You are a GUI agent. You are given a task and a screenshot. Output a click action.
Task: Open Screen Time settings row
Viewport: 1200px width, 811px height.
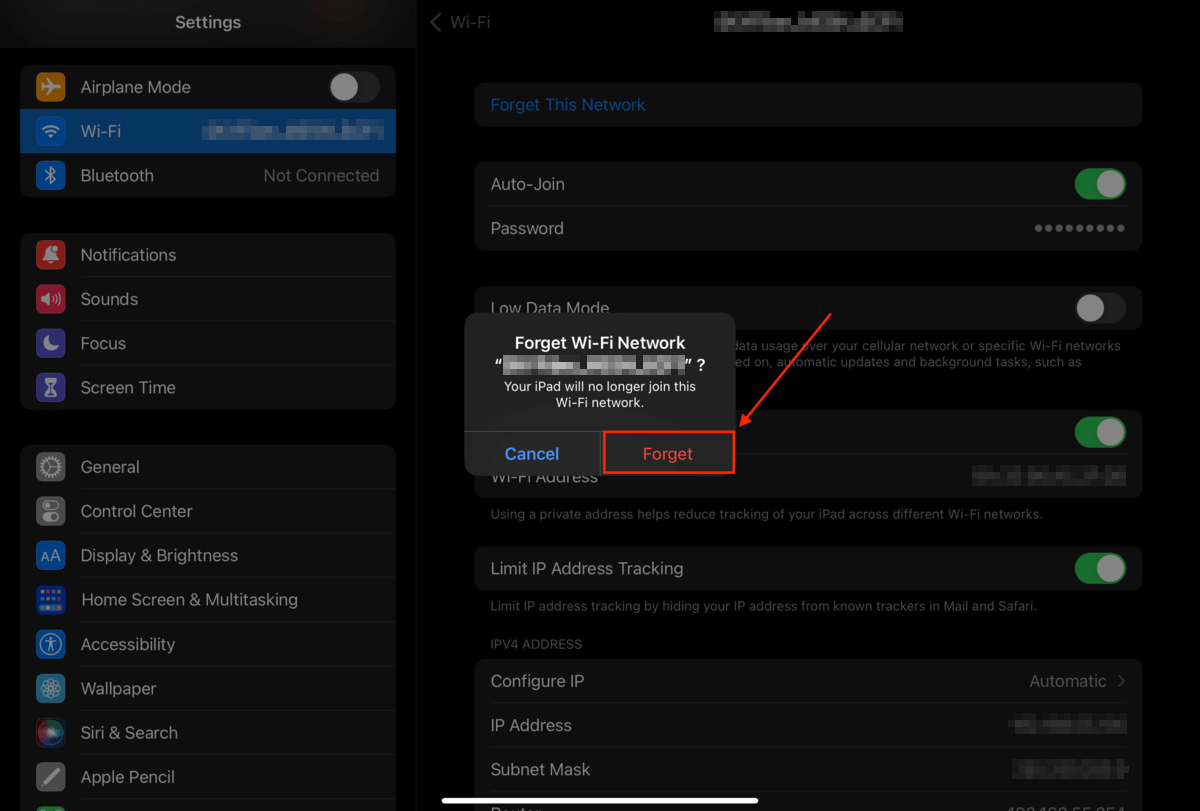(208, 387)
